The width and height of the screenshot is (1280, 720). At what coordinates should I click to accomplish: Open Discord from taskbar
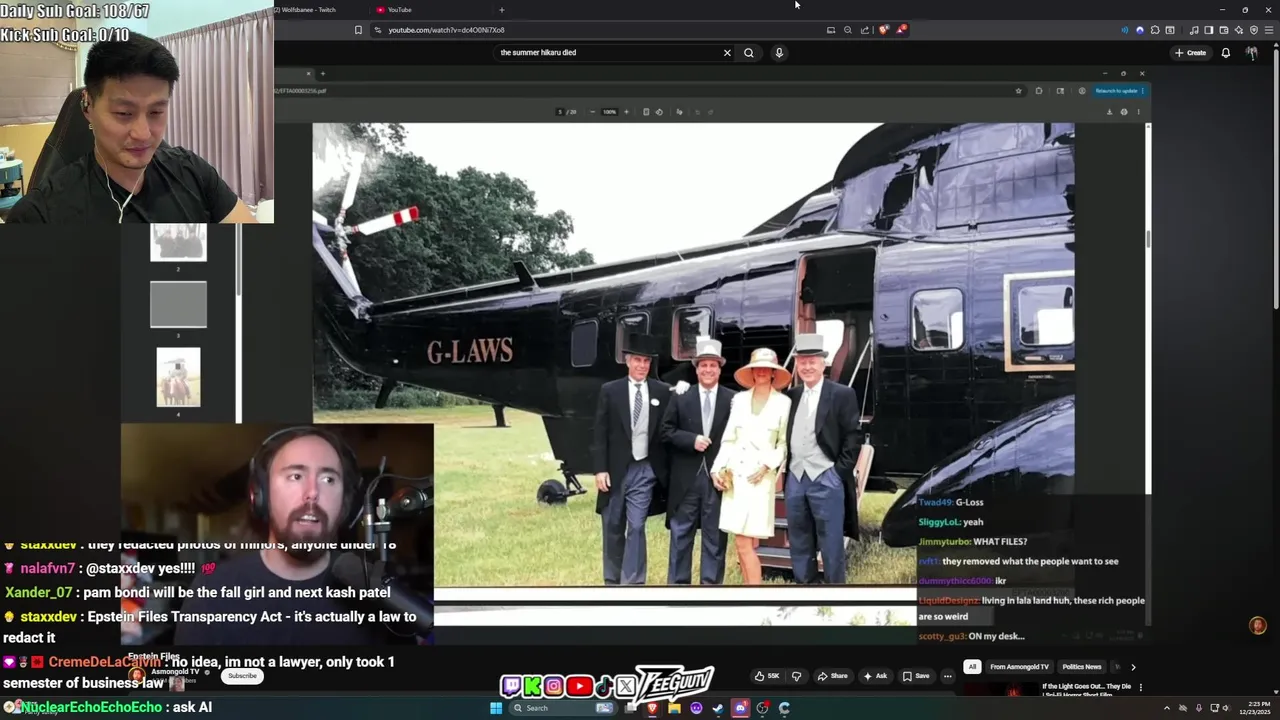pyautogui.click(x=740, y=708)
